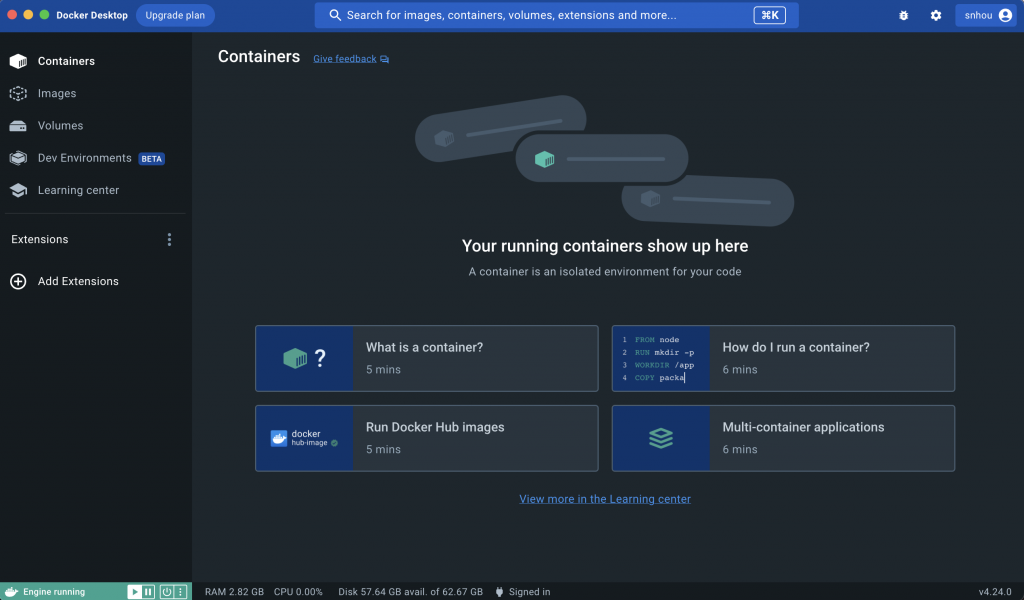This screenshot has height=600, width=1024.
Task: Click the Add Extensions plus icon
Action: [x=18, y=281]
